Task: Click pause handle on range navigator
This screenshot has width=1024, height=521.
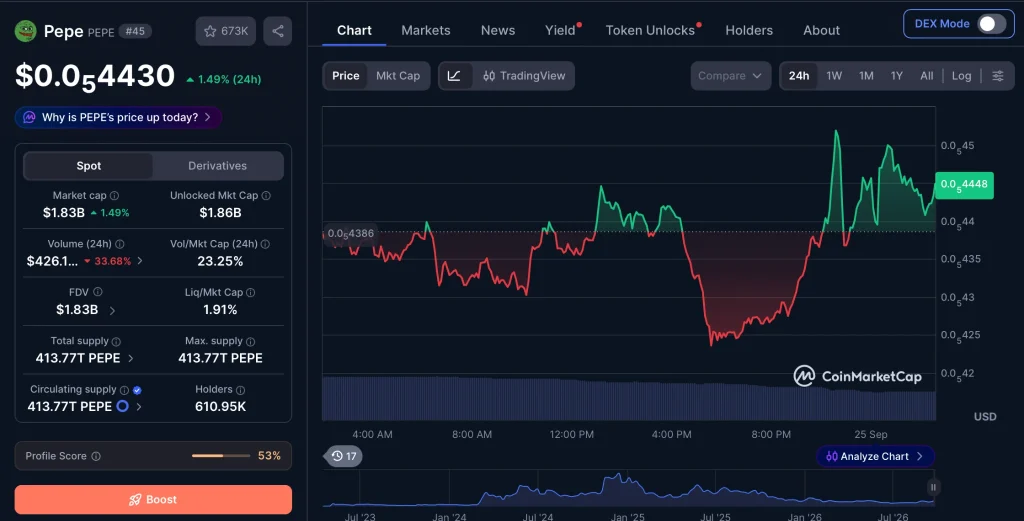Action: tap(933, 487)
